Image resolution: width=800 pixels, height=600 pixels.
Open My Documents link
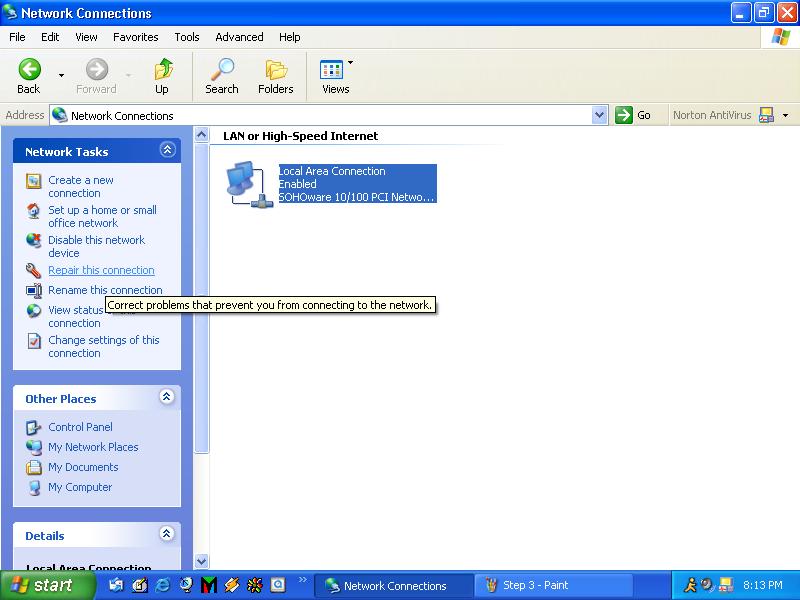click(83, 467)
